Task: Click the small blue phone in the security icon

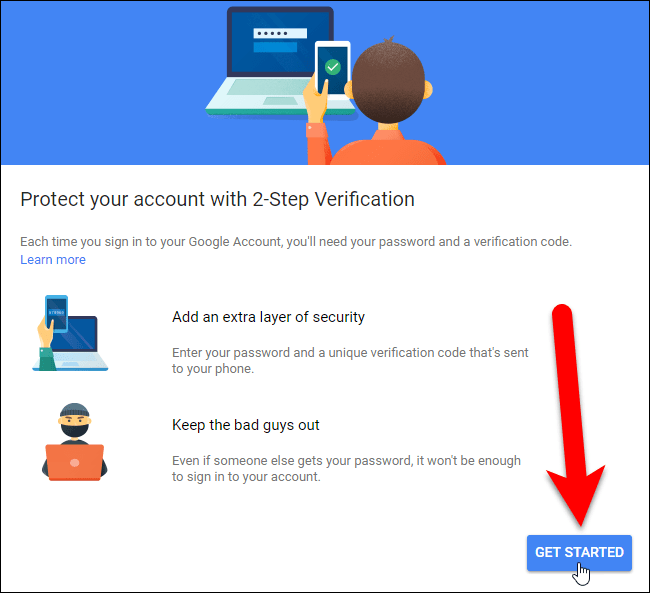Action: pyautogui.click(x=57, y=314)
